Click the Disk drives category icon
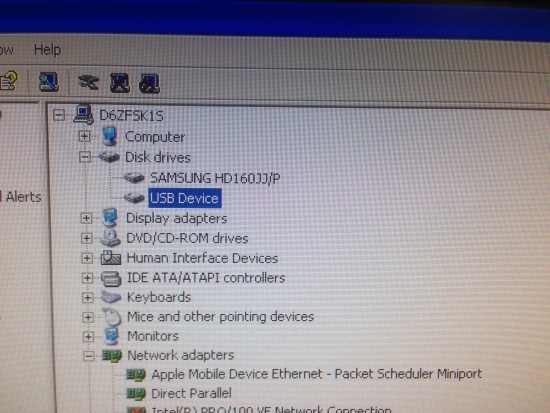 coord(109,157)
